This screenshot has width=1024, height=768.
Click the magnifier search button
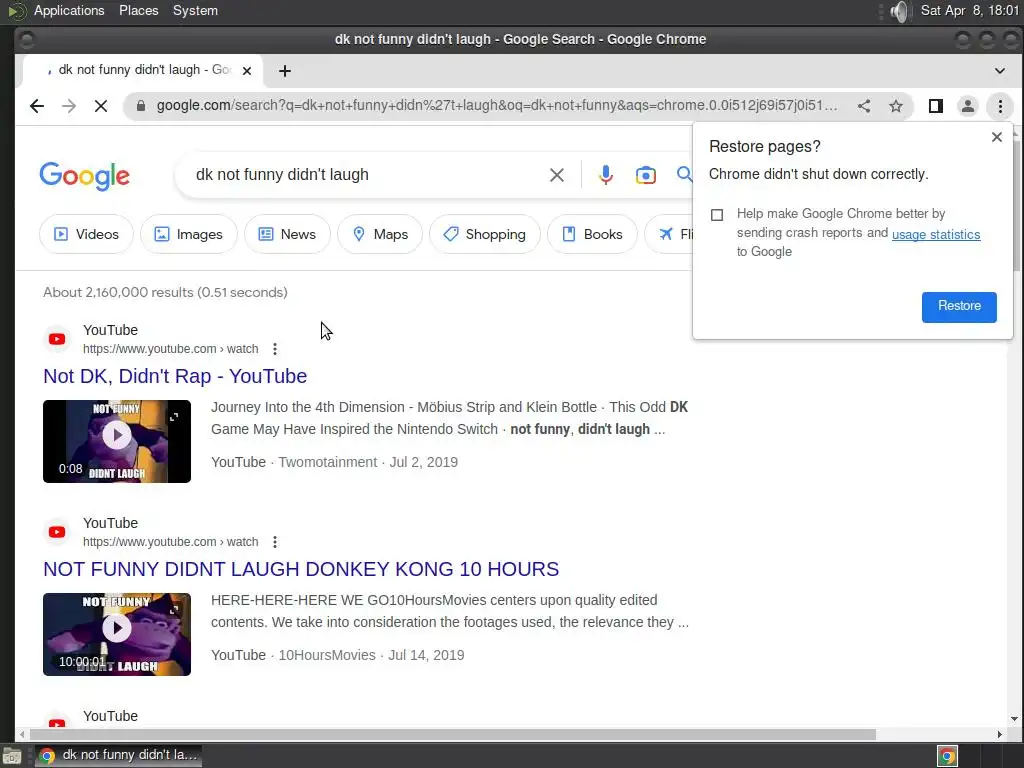(x=684, y=174)
